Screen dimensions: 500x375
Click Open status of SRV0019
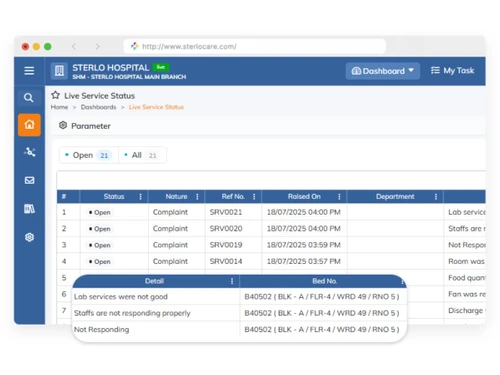click(x=99, y=245)
